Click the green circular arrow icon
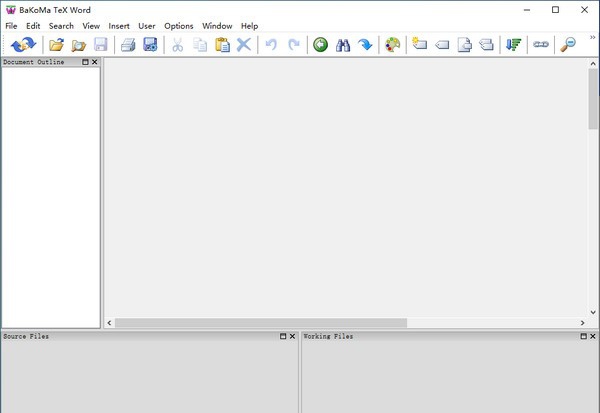600x413 pixels. tap(320, 45)
